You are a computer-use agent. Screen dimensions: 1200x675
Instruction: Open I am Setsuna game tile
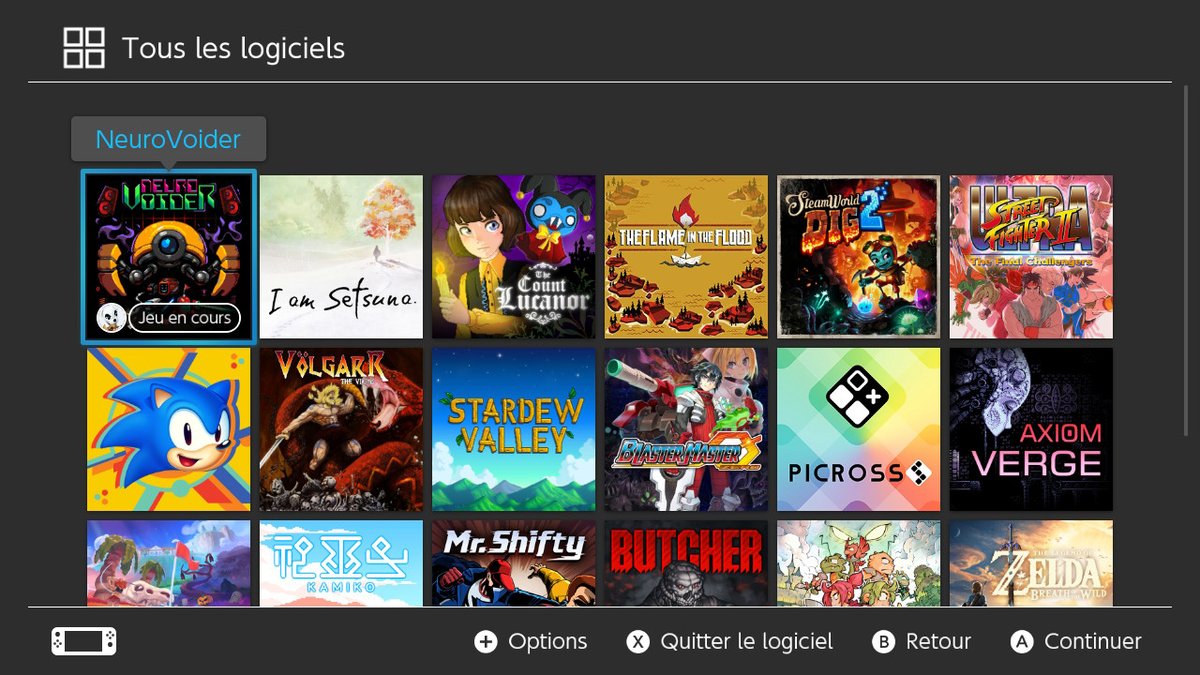click(342, 257)
